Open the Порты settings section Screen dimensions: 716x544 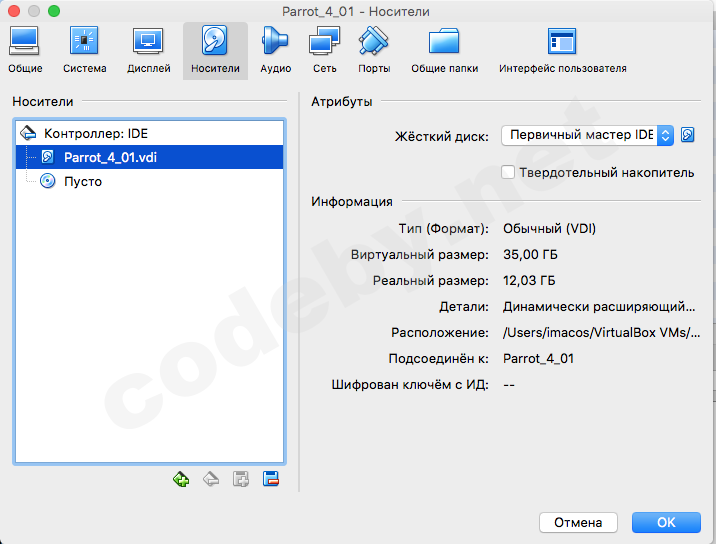coord(374,50)
